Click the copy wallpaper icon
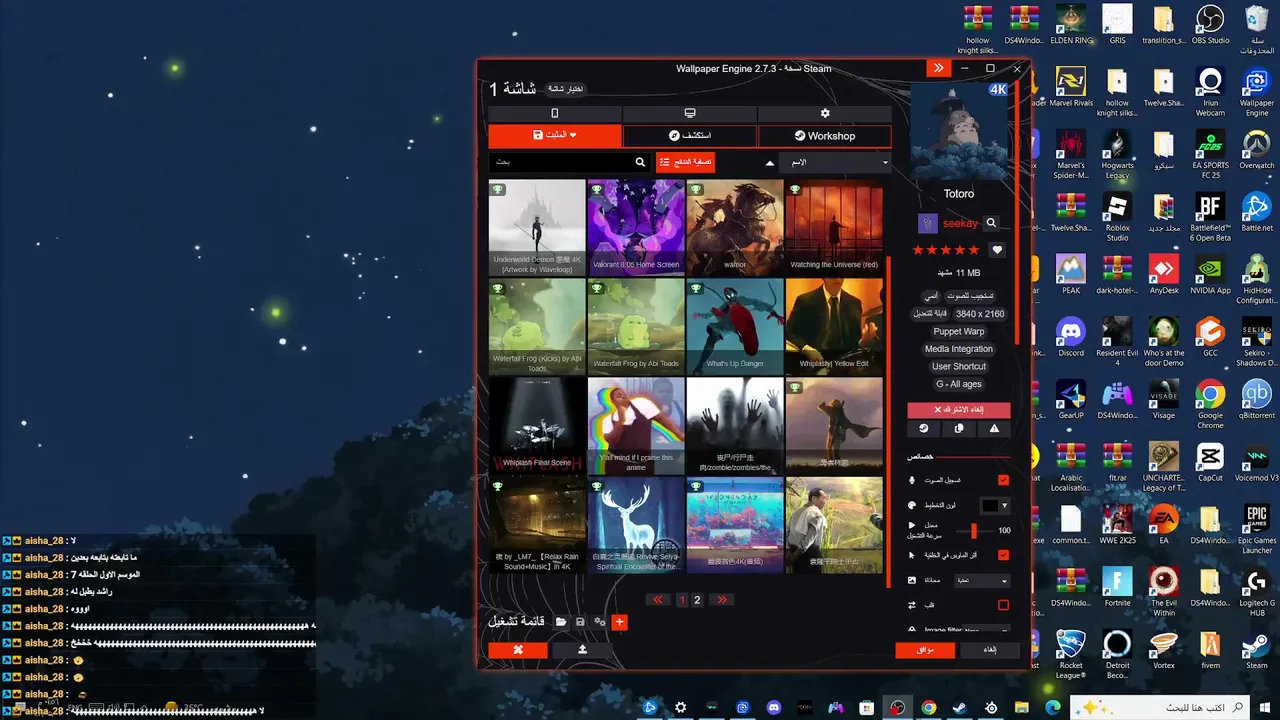 pyautogui.click(x=959, y=429)
